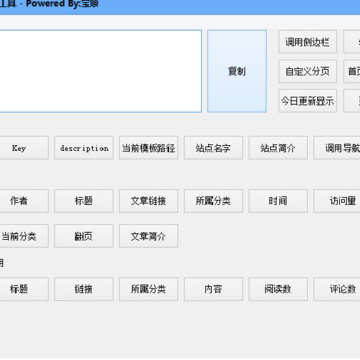Click the 标题 button beside 作者
Screen dimensions: 360x360
(x=84, y=201)
